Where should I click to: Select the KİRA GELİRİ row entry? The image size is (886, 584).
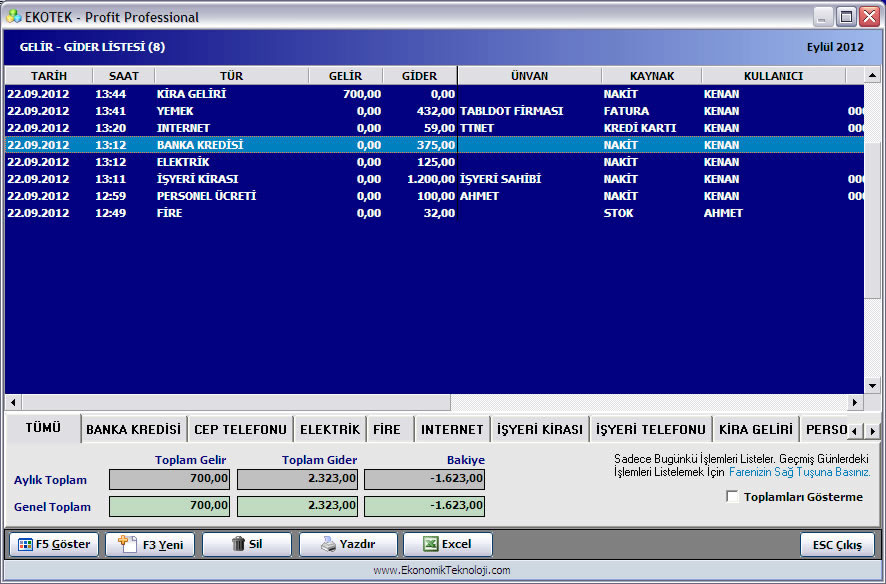click(x=434, y=94)
